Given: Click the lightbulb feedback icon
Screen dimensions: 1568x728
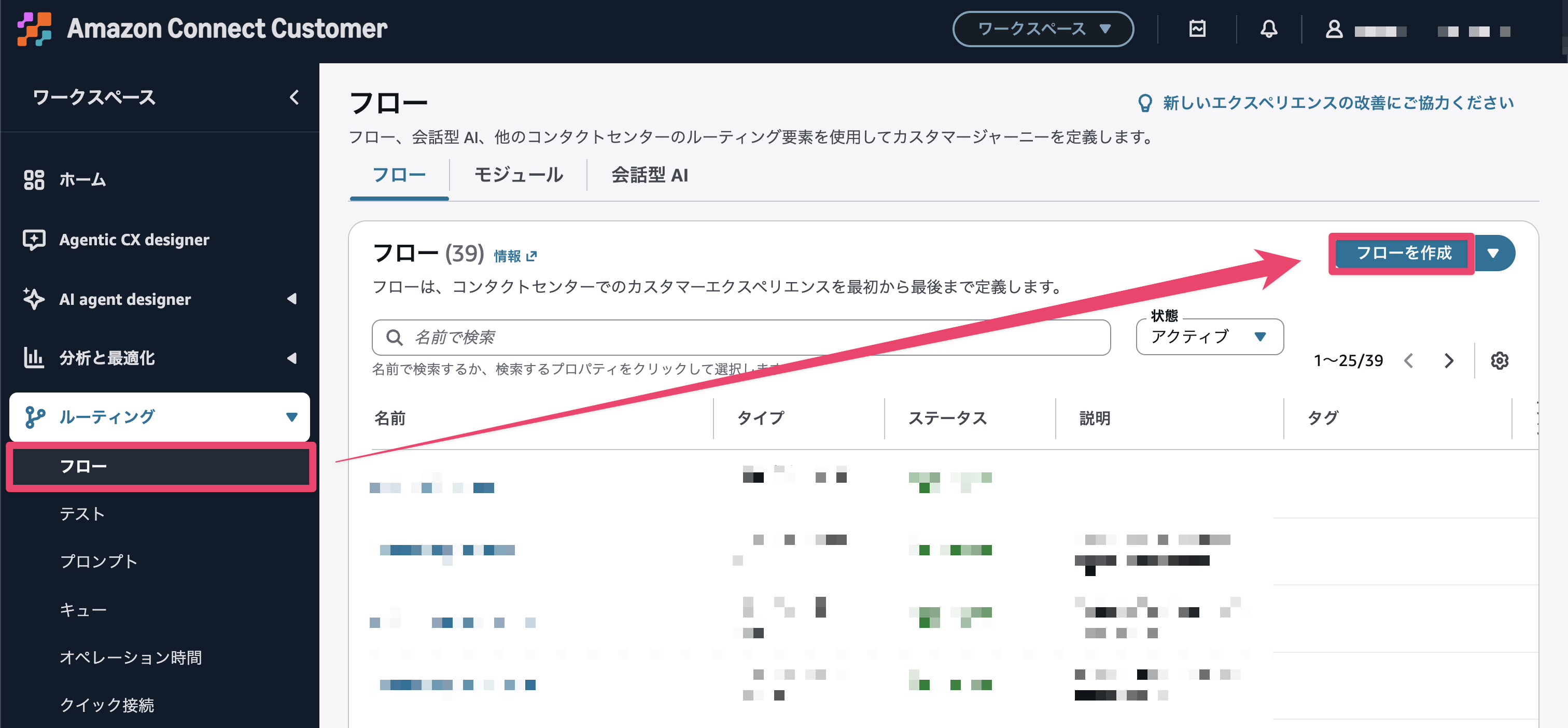Looking at the screenshot, I should pyautogui.click(x=1145, y=103).
